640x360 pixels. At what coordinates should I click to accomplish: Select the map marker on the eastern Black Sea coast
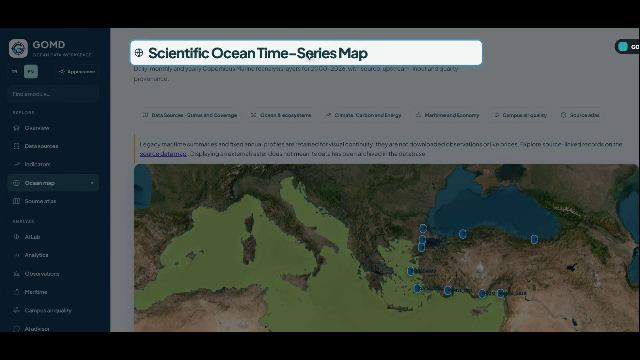click(534, 239)
